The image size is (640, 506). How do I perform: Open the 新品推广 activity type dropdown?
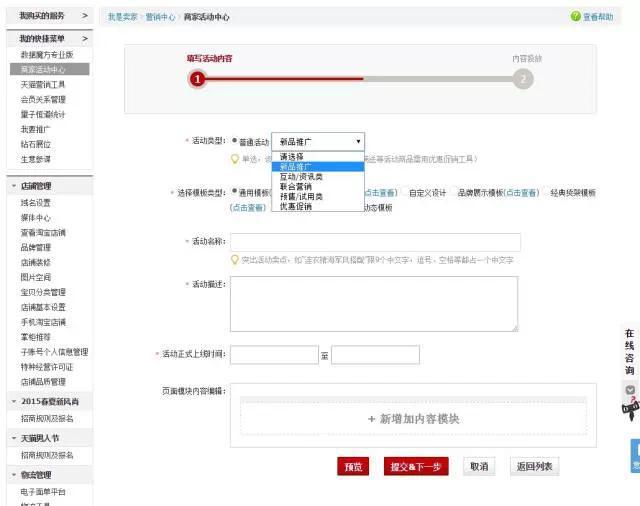(318, 142)
